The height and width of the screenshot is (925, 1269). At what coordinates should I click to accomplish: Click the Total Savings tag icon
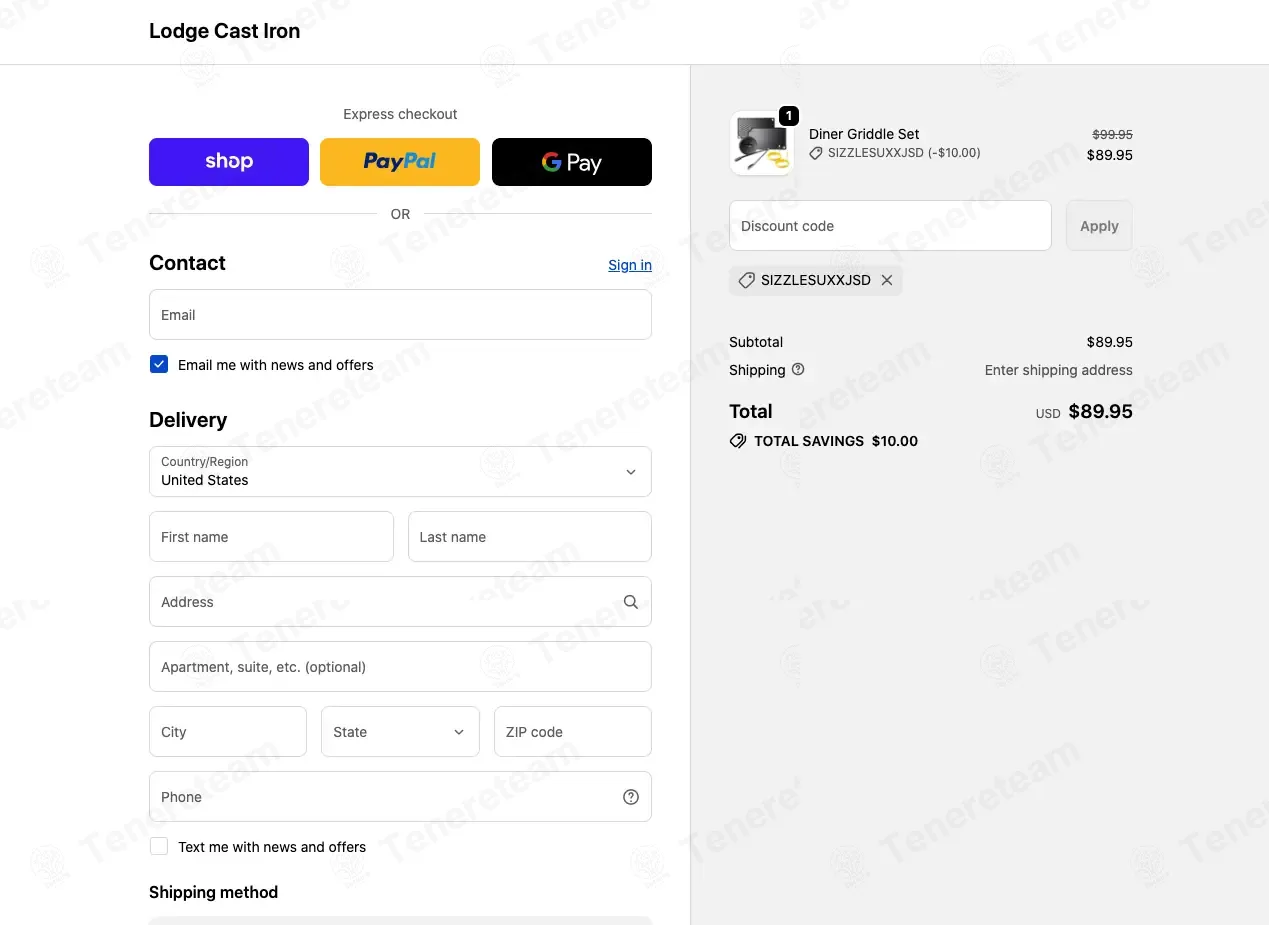click(738, 441)
